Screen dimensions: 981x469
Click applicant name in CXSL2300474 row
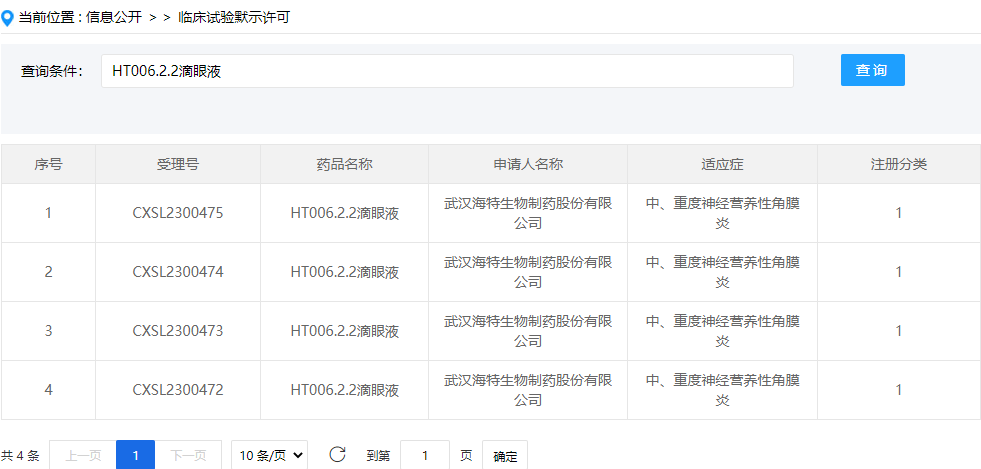point(528,272)
